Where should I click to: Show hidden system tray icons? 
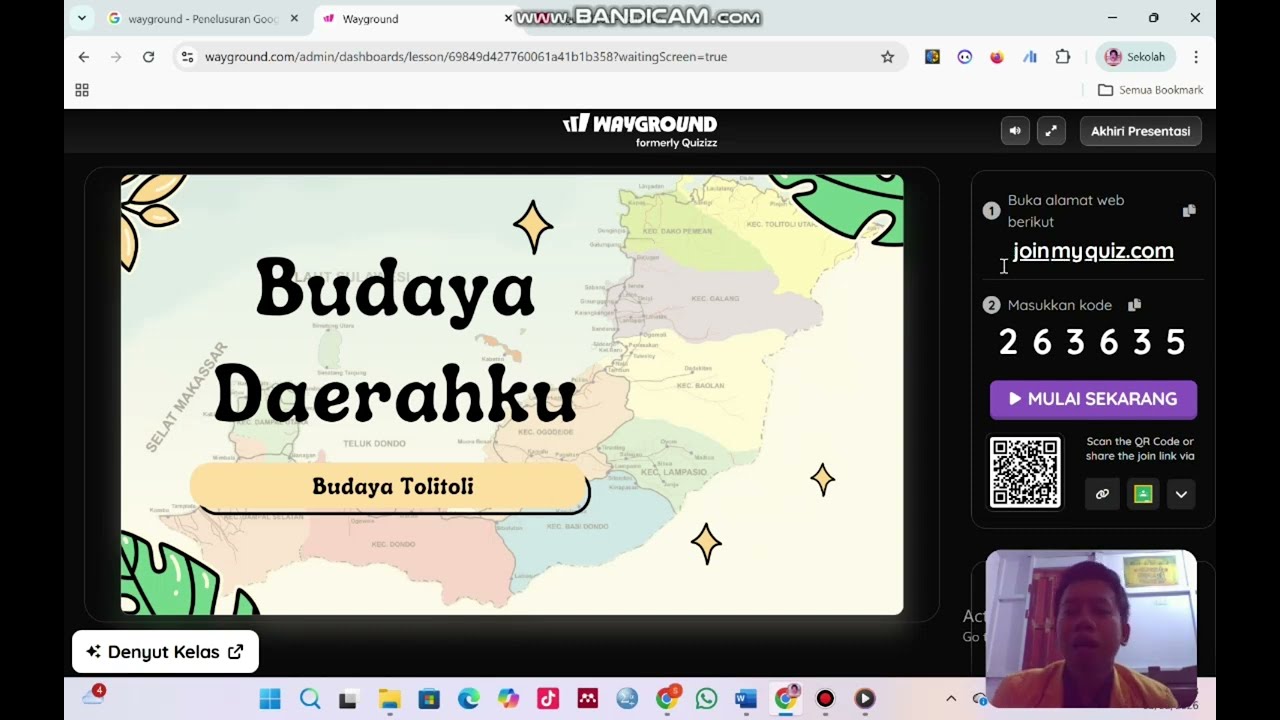(951, 699)
